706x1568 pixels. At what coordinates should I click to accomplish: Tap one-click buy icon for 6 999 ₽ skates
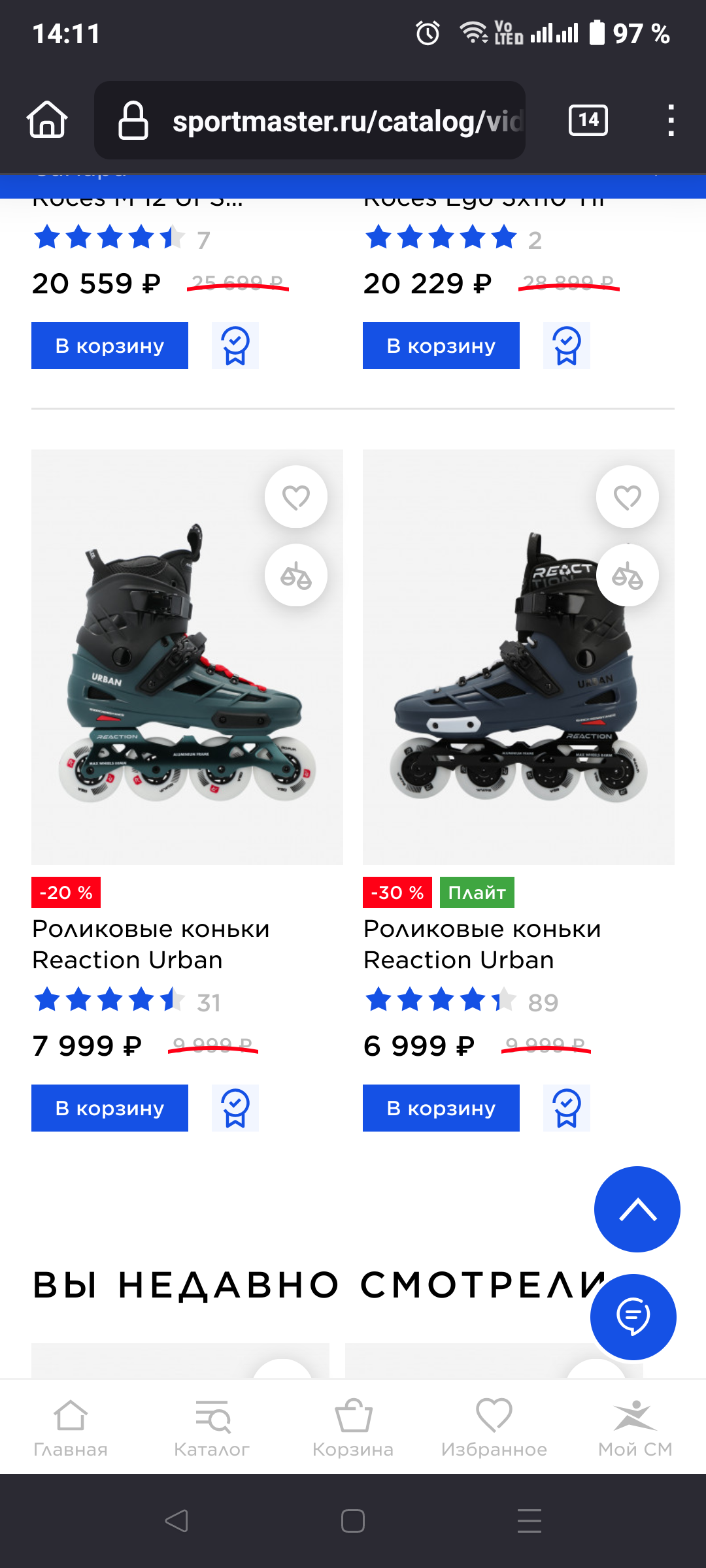[567, 1108]
